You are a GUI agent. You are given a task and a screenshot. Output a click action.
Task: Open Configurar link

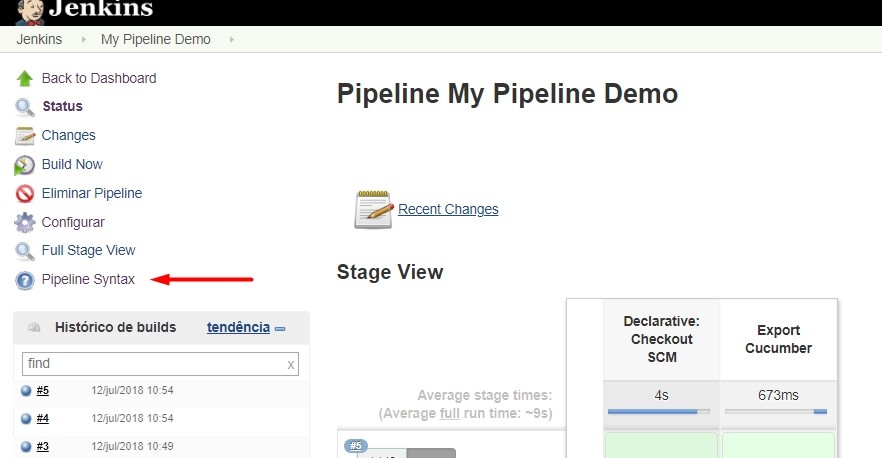(73, 222)
